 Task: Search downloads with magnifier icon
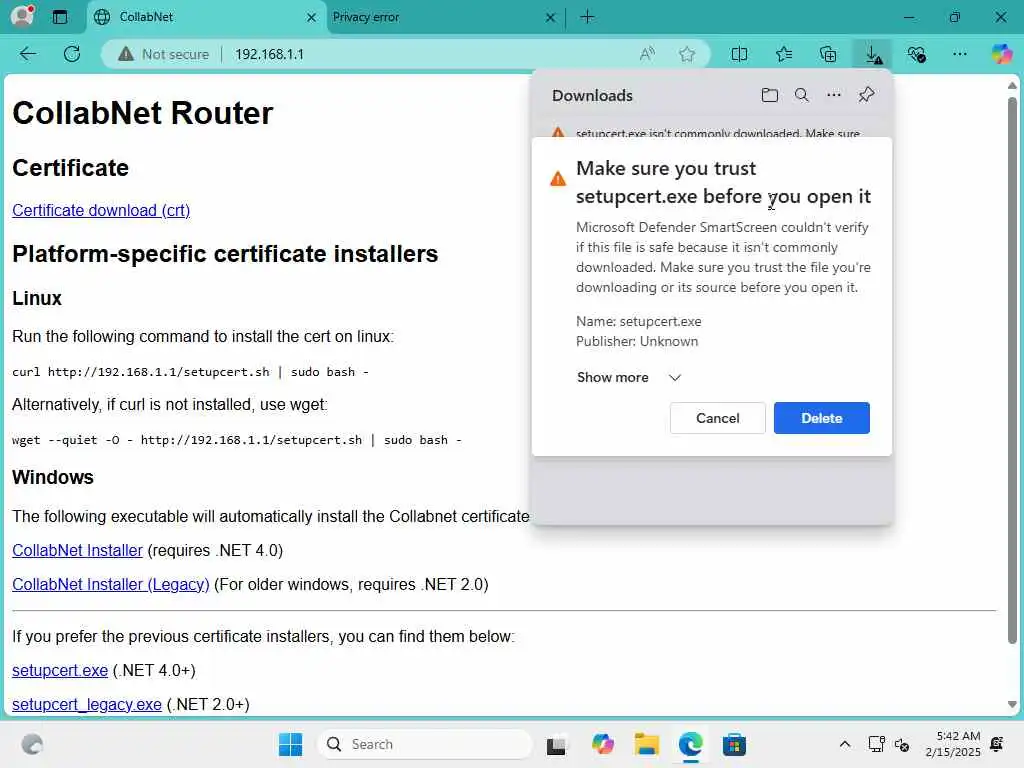801,95
